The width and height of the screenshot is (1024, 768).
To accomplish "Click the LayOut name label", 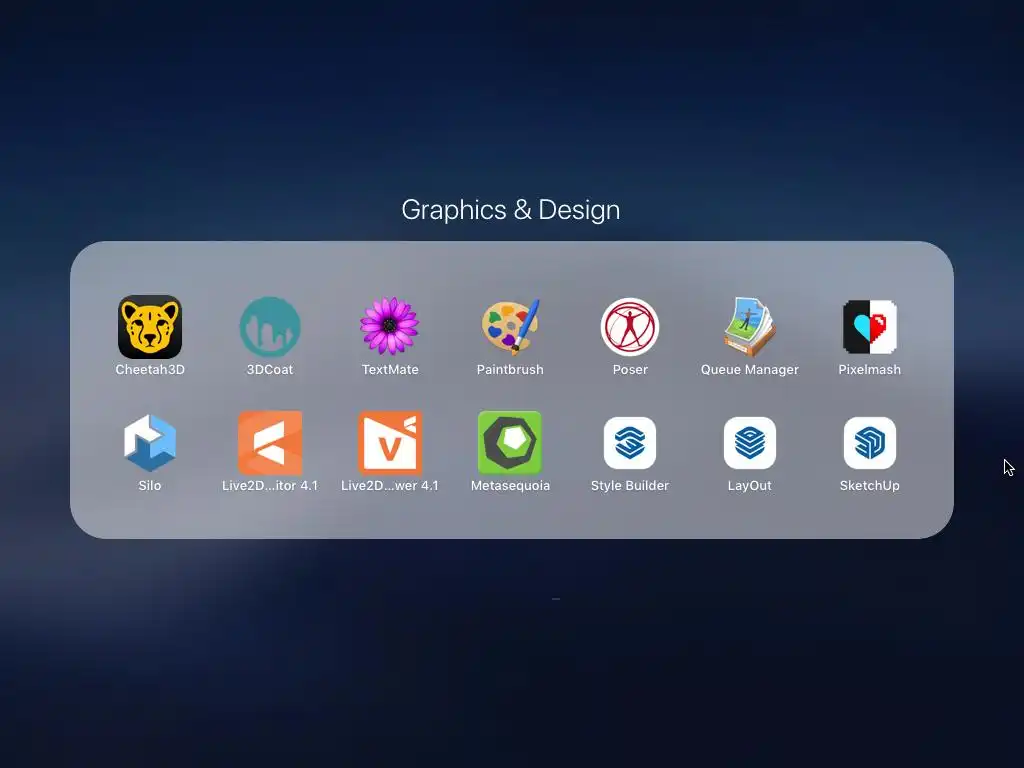I will (750, 486).
